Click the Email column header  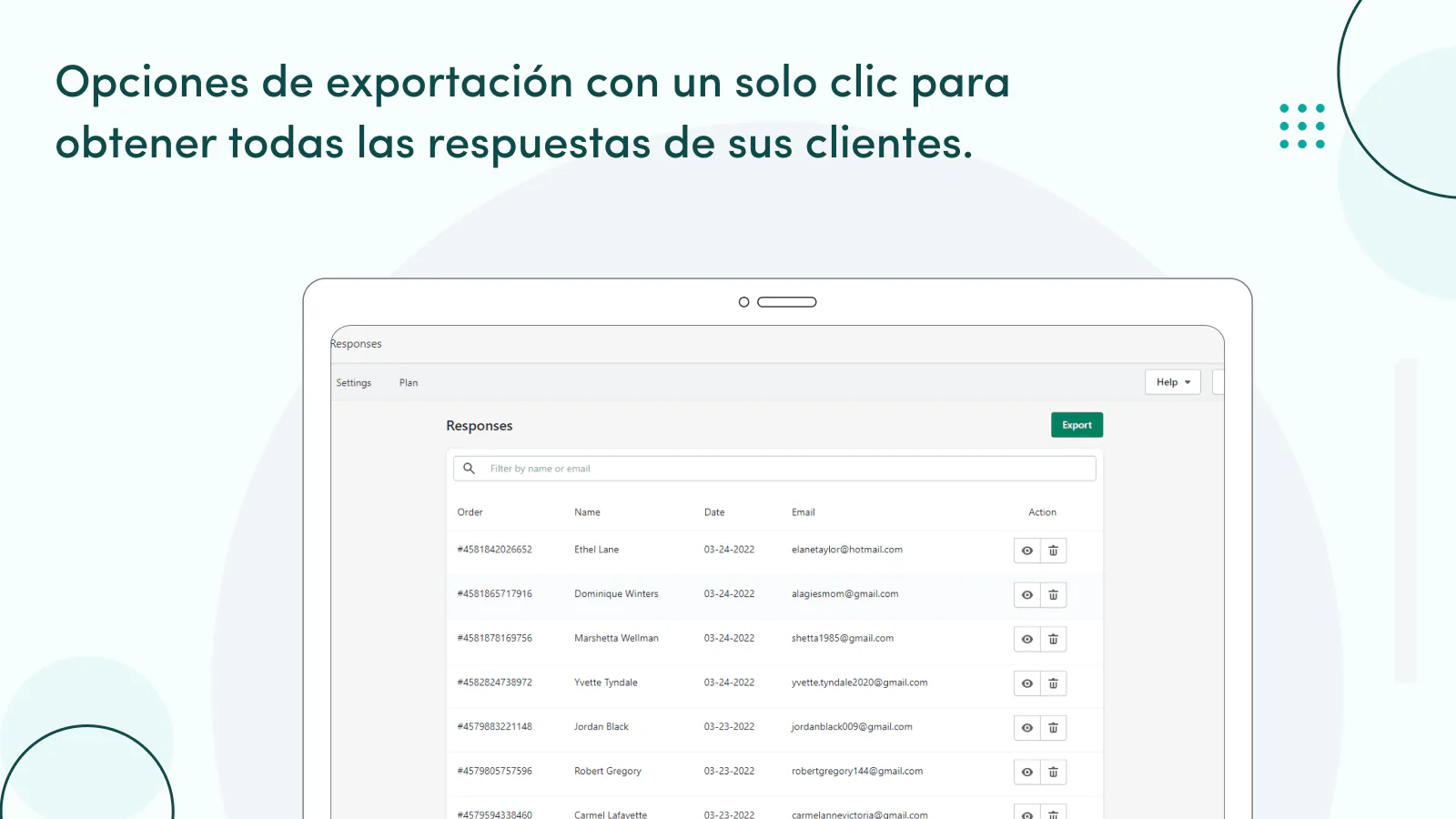click(803, 512)
